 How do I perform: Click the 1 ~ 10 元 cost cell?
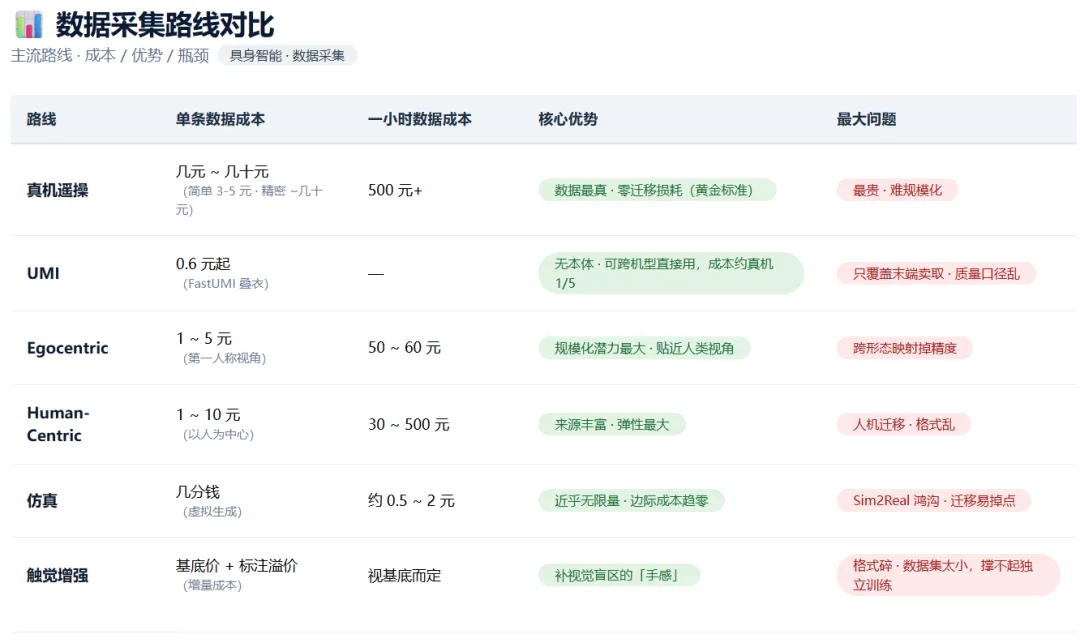pyautogui.click(x=207, y=414)
